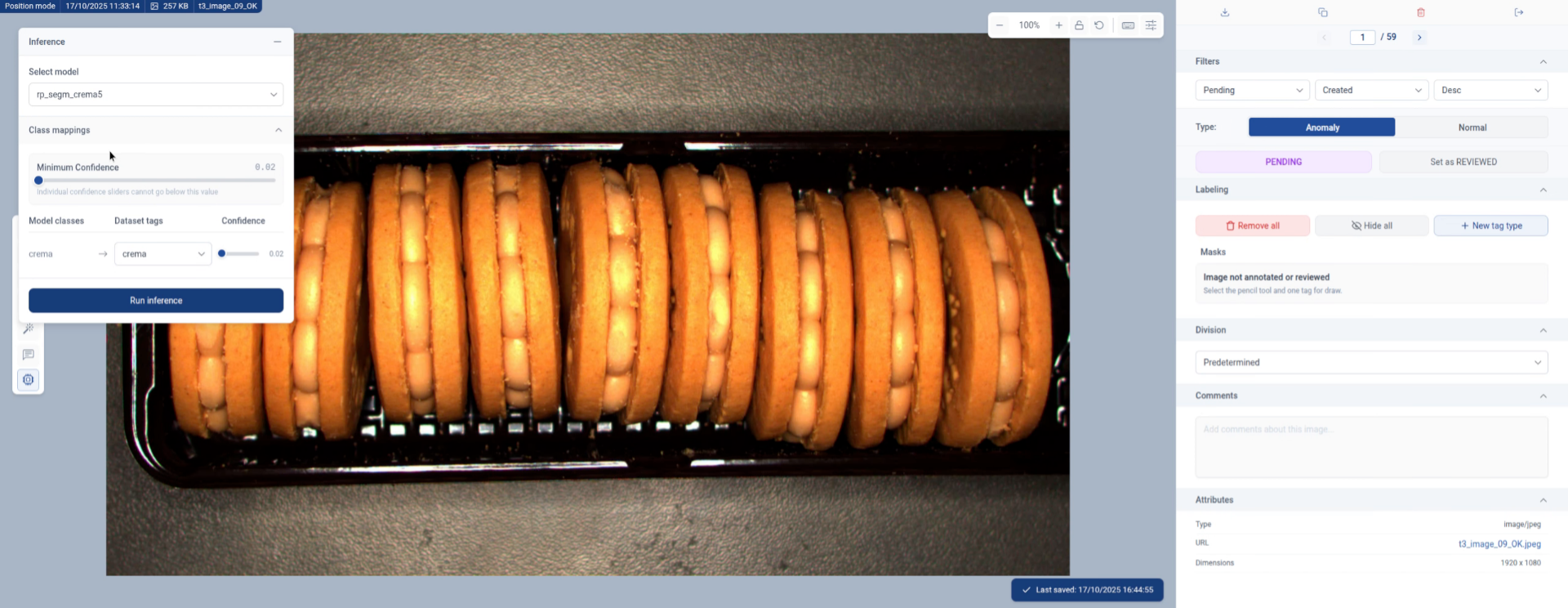Viewport: 1568px width, 608px height.
Task: Reset the view with the rotate icon
Action: pos(1099,25)
